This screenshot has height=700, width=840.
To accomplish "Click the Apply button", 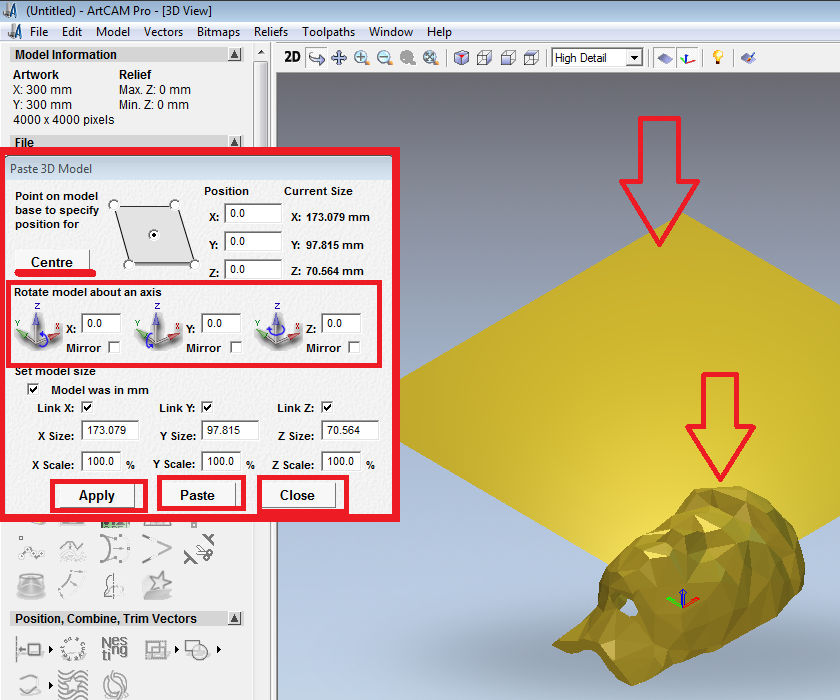I will coord(96,495).
